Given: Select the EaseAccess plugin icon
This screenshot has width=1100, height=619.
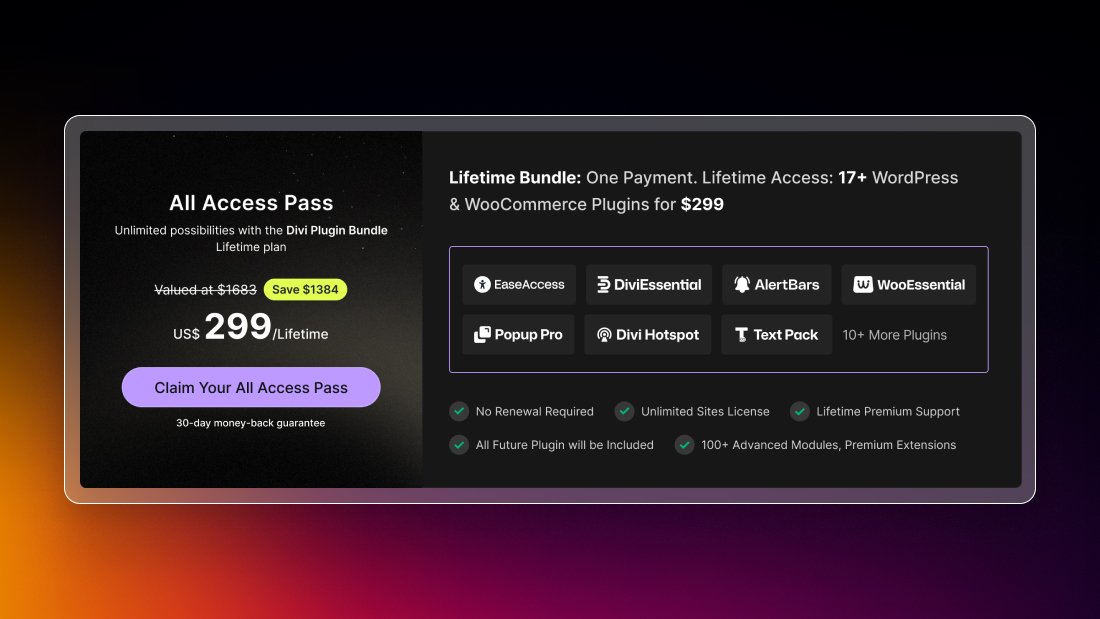Looking at the screenshot, I should (482, 284).
